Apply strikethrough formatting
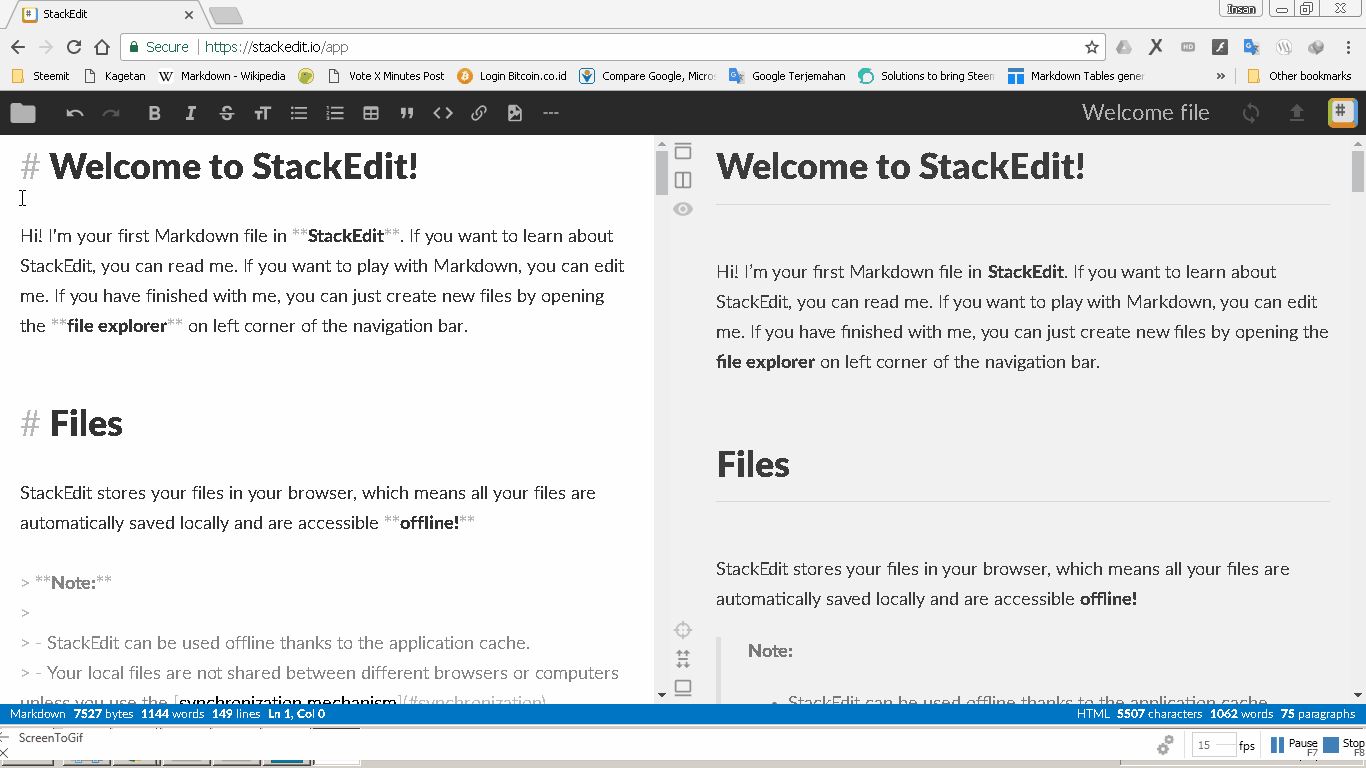The height and width of the screenshot is (768, 1366). pyautogui.click(x=226, y=113)
